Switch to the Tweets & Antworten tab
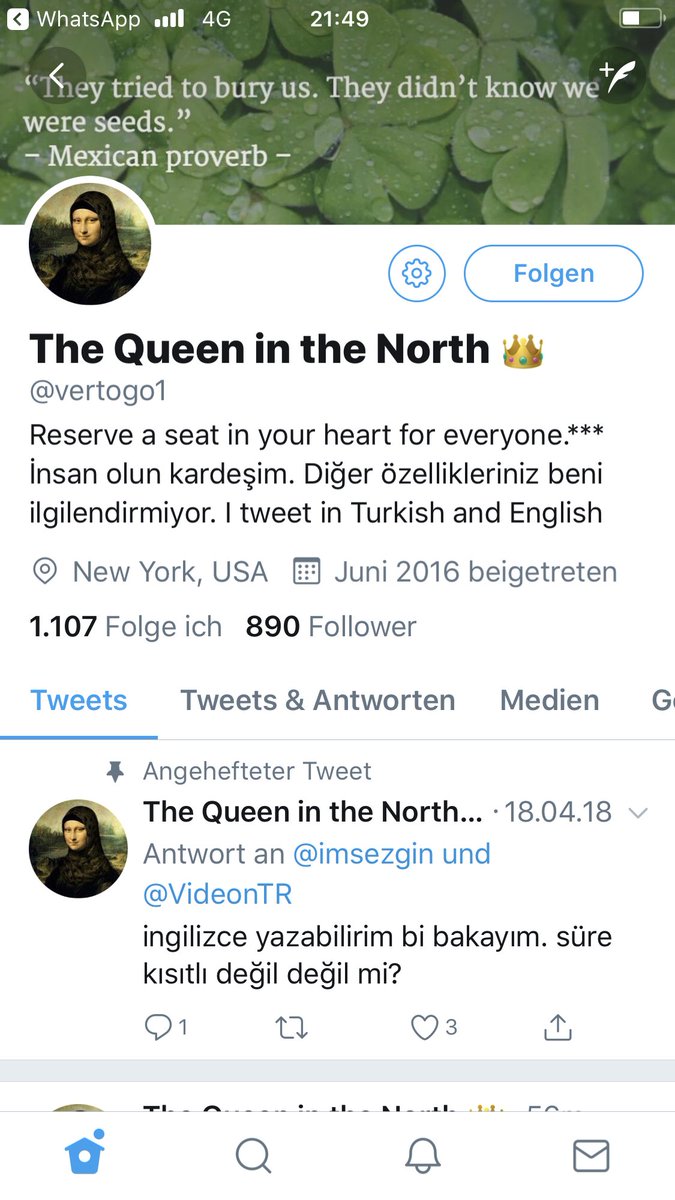Viewport: 675px width, 1200px height. pyautogui.click(x=317, y=700)
